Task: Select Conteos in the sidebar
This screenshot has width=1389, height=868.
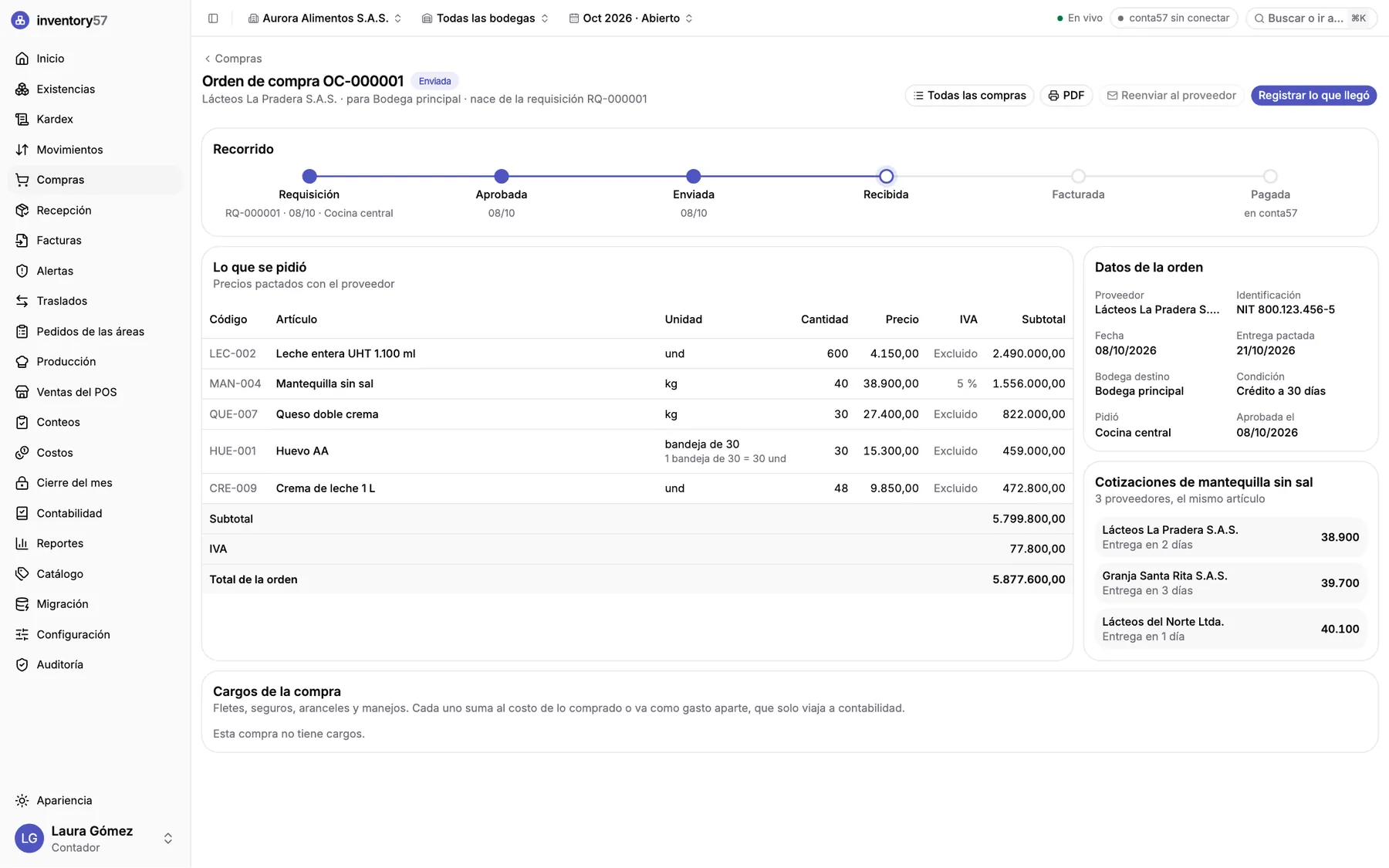Action: click(95, 422)
